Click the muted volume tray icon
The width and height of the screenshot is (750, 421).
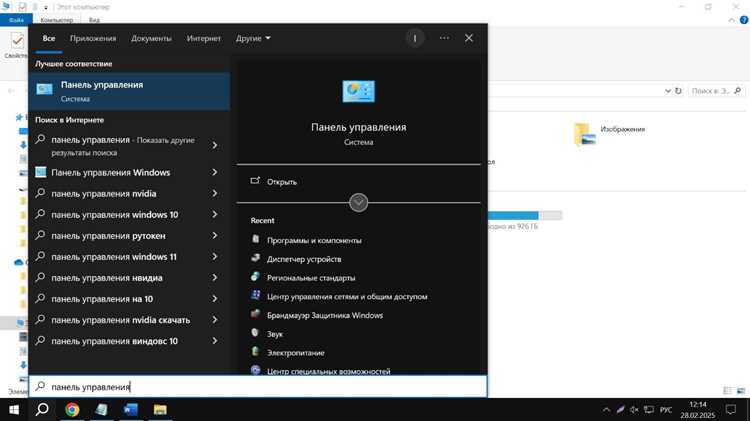point(634,410)
